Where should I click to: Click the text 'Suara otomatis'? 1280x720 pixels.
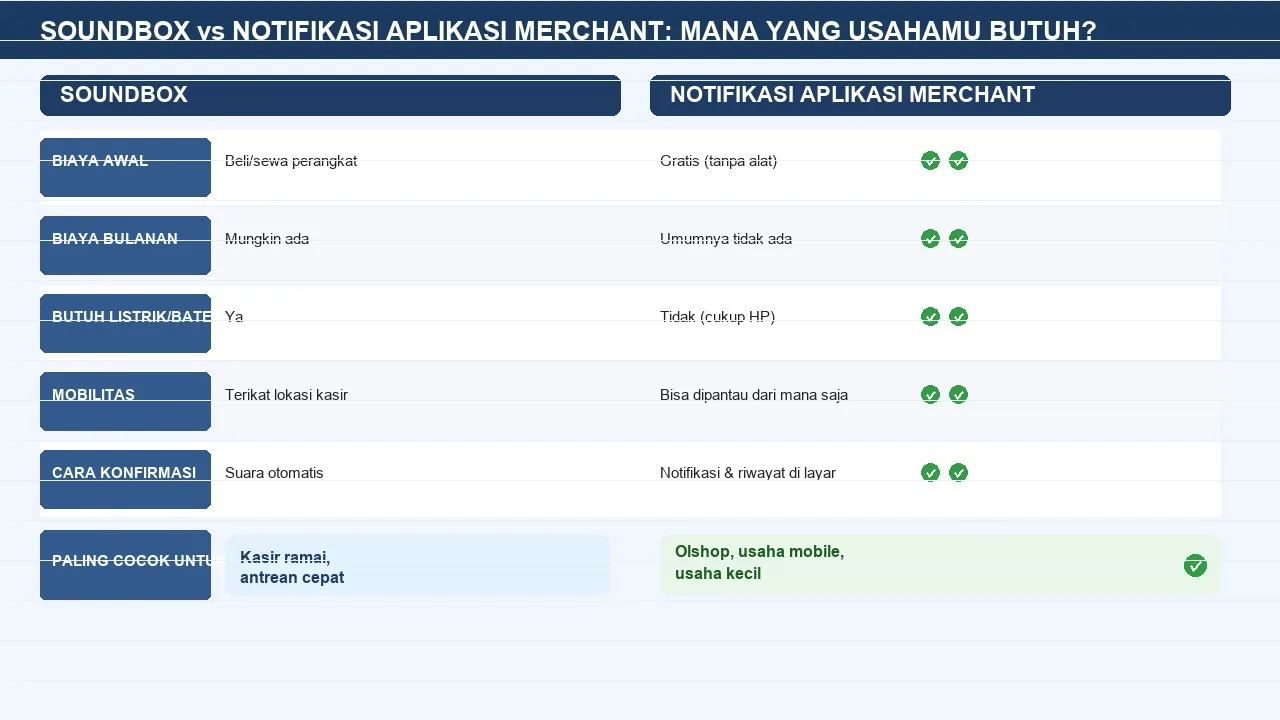pos(274,472)
